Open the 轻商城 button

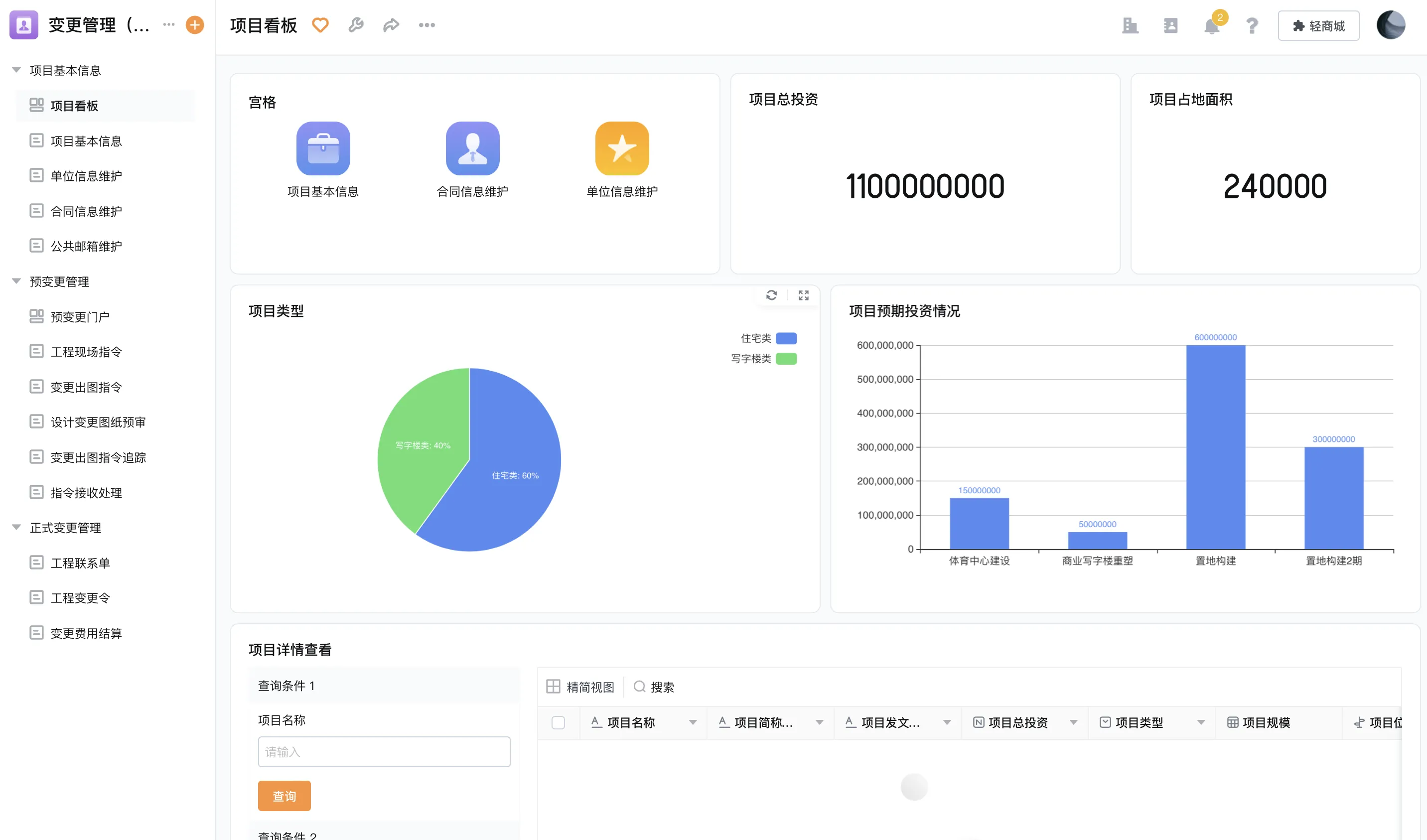coord(1318,26)
